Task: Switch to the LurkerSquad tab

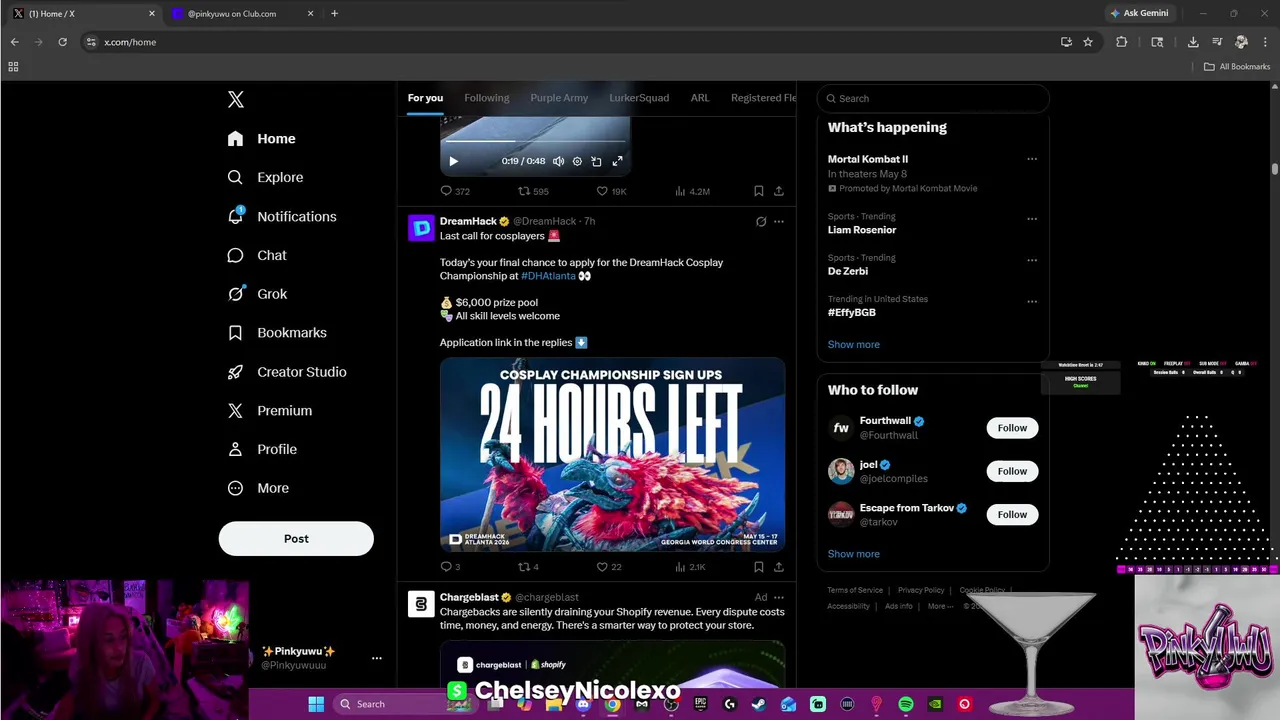Action: pyautogui.click(x=639, y=98)
